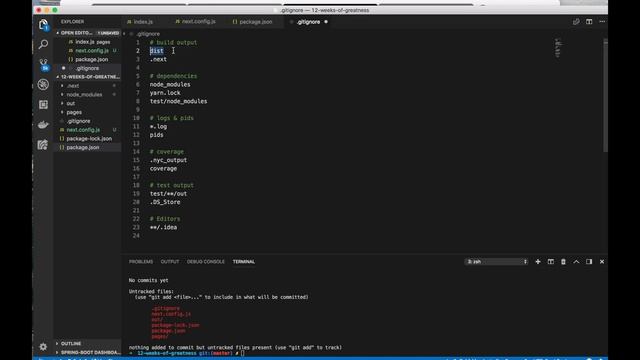The height and width of the screenshot is (360, 640).
Task: Open the Docker view (whale icon)
Action: [x=43, y=125]
